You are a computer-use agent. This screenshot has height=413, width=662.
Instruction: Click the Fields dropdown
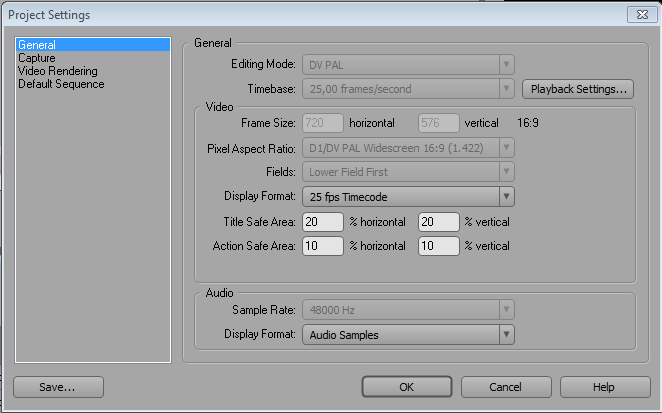[408, 172]
